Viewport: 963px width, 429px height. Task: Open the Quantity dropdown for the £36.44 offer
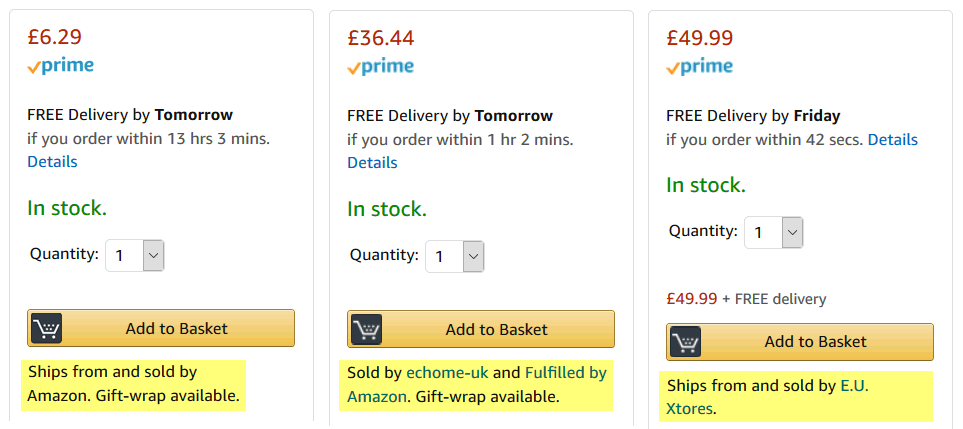454,256
